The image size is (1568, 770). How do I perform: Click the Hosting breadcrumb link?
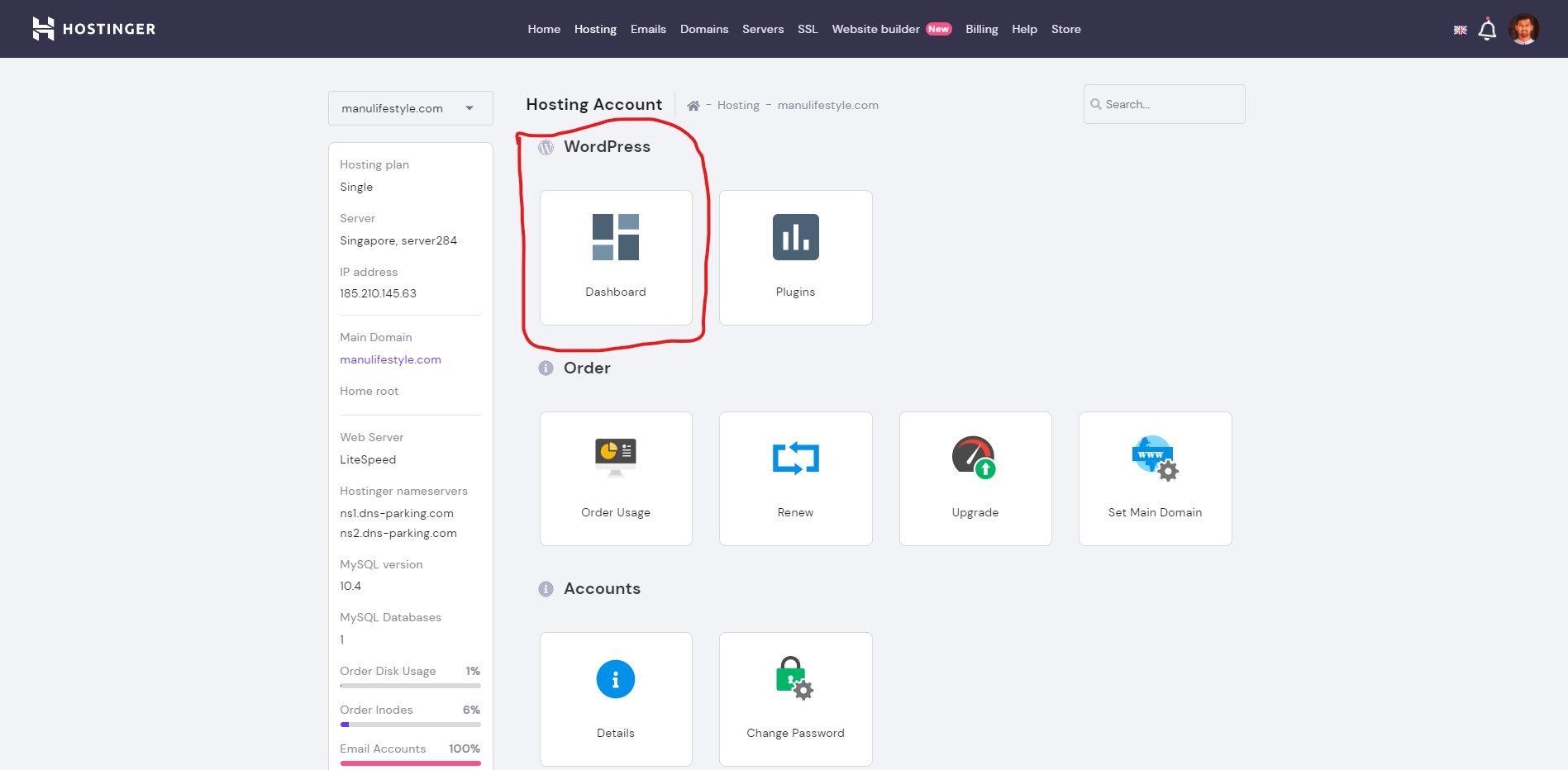click(736, 105)
